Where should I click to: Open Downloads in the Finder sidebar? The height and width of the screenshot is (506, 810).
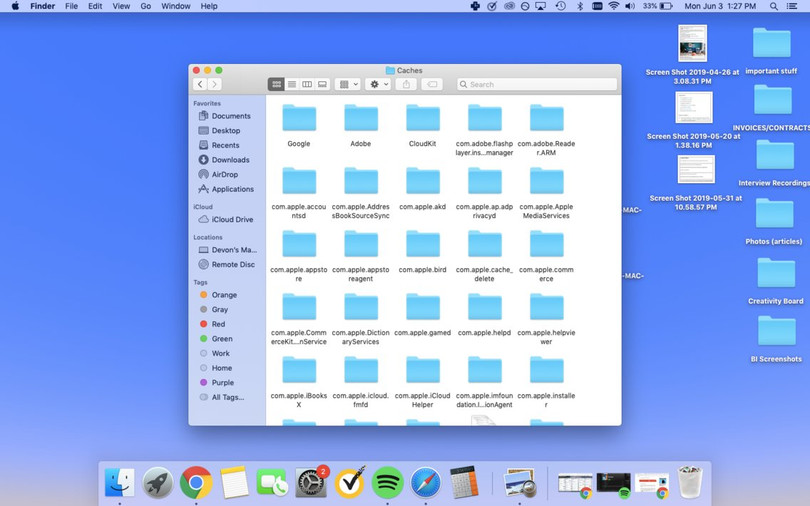[230, 160]
